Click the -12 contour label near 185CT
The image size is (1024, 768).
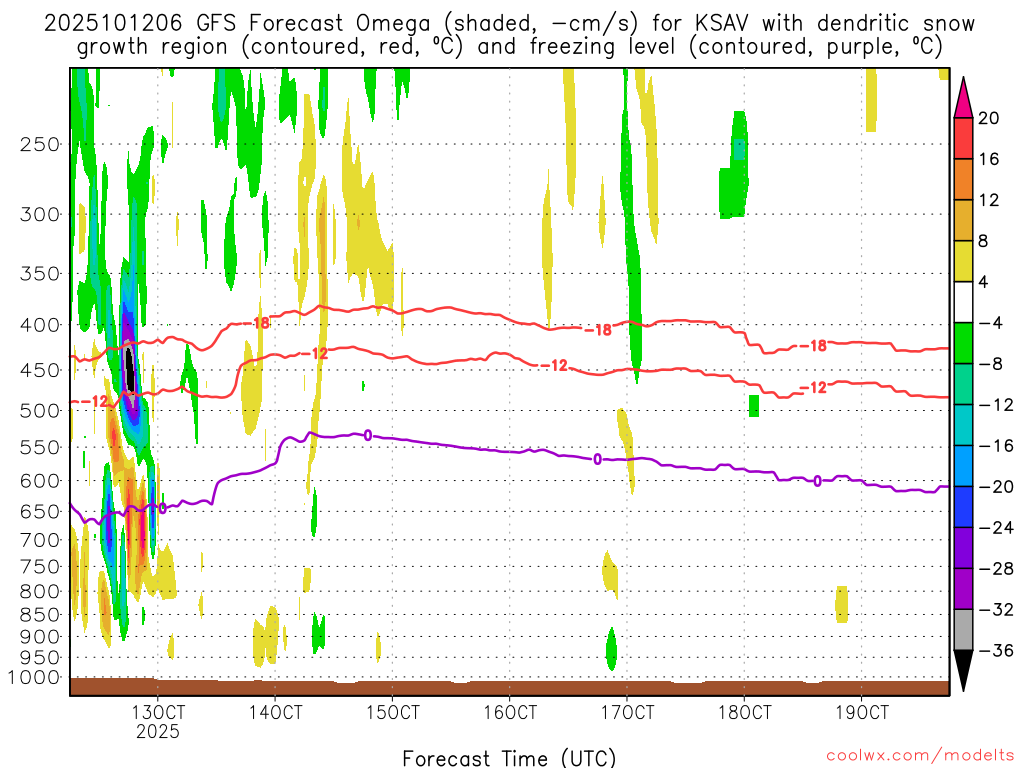pos(813,388)
